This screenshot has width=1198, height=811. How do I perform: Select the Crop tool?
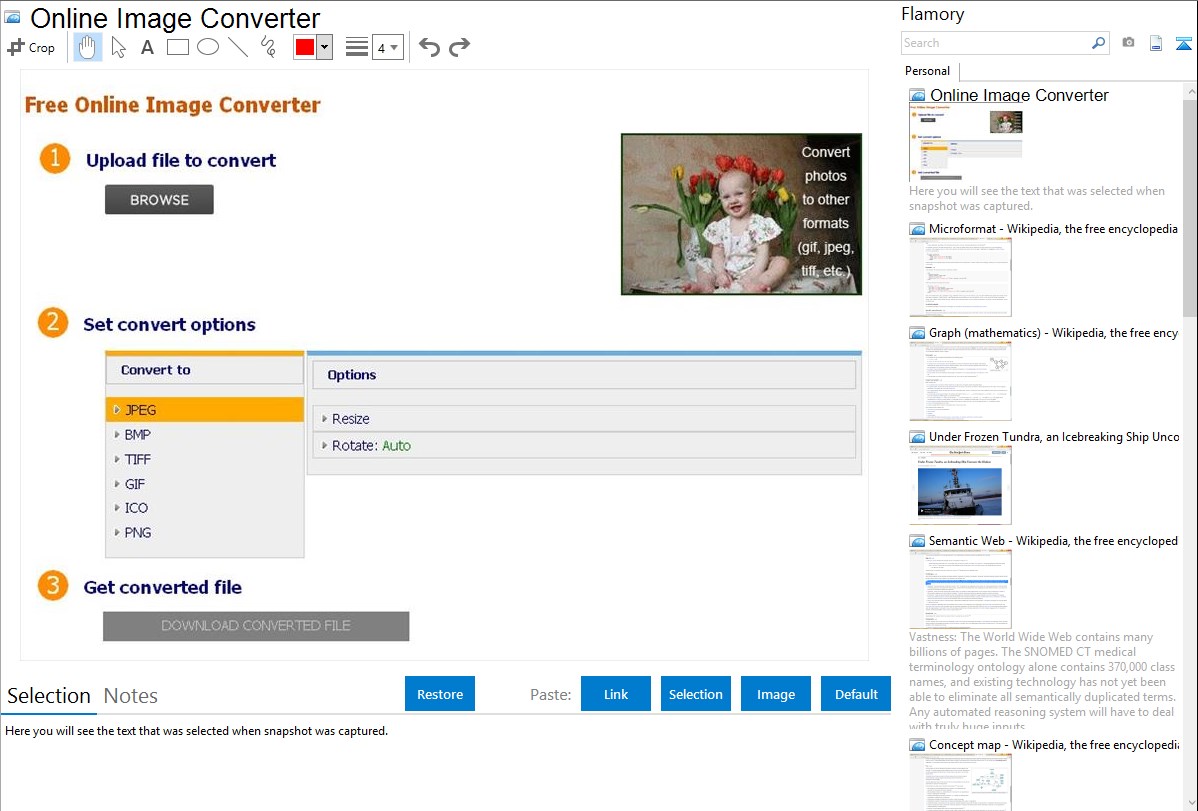pos(31,47)
